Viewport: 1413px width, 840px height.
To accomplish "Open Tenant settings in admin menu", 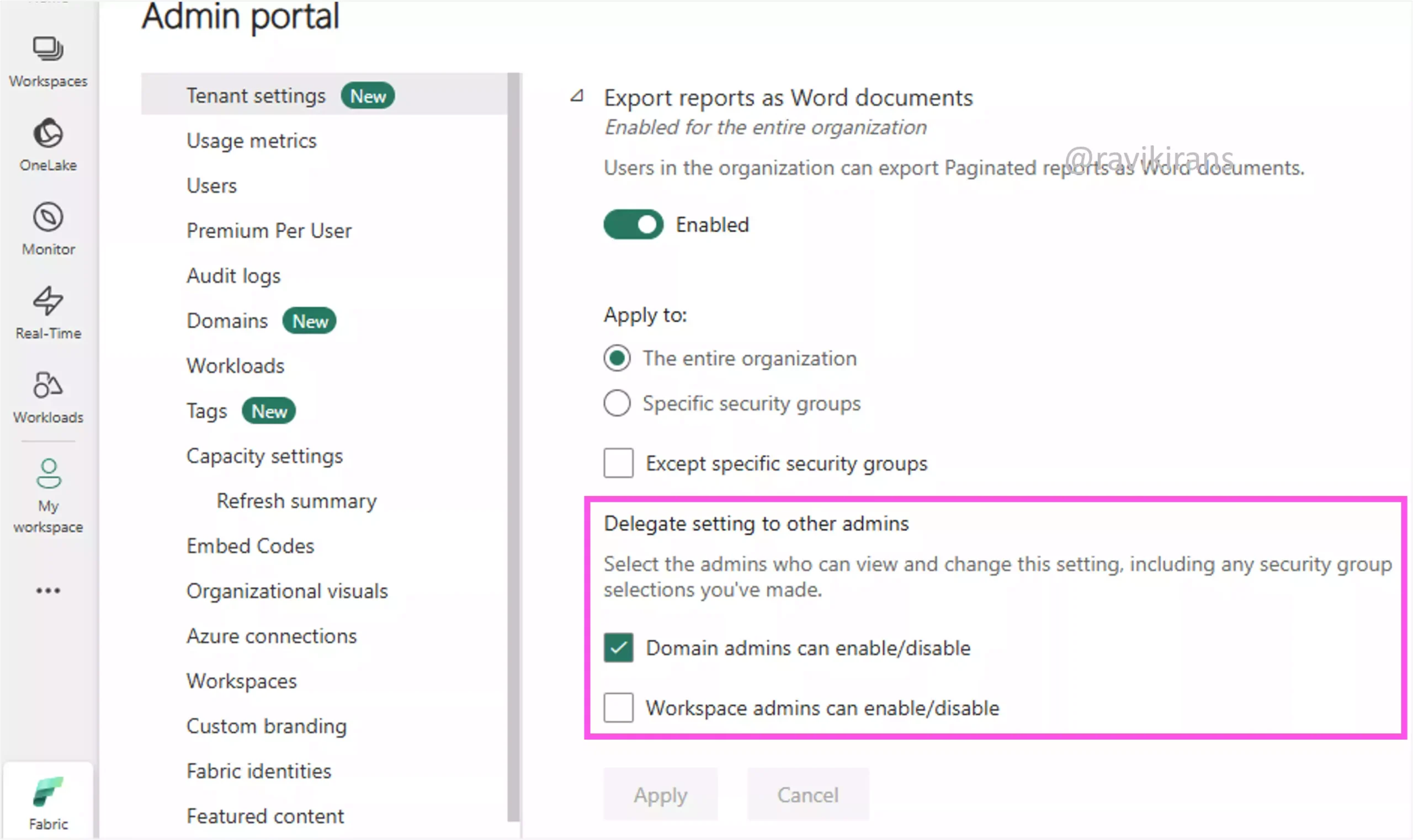I will (x=325, y=95).
